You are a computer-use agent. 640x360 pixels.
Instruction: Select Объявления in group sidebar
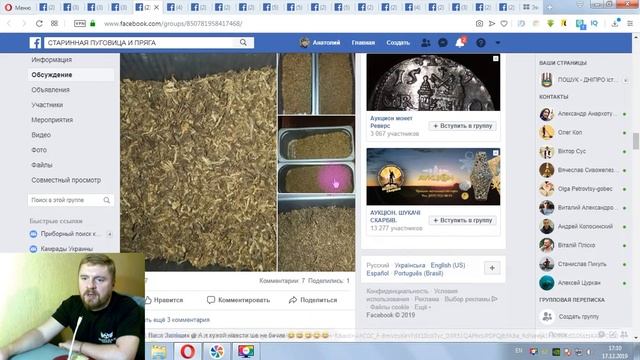click(50, 90)
